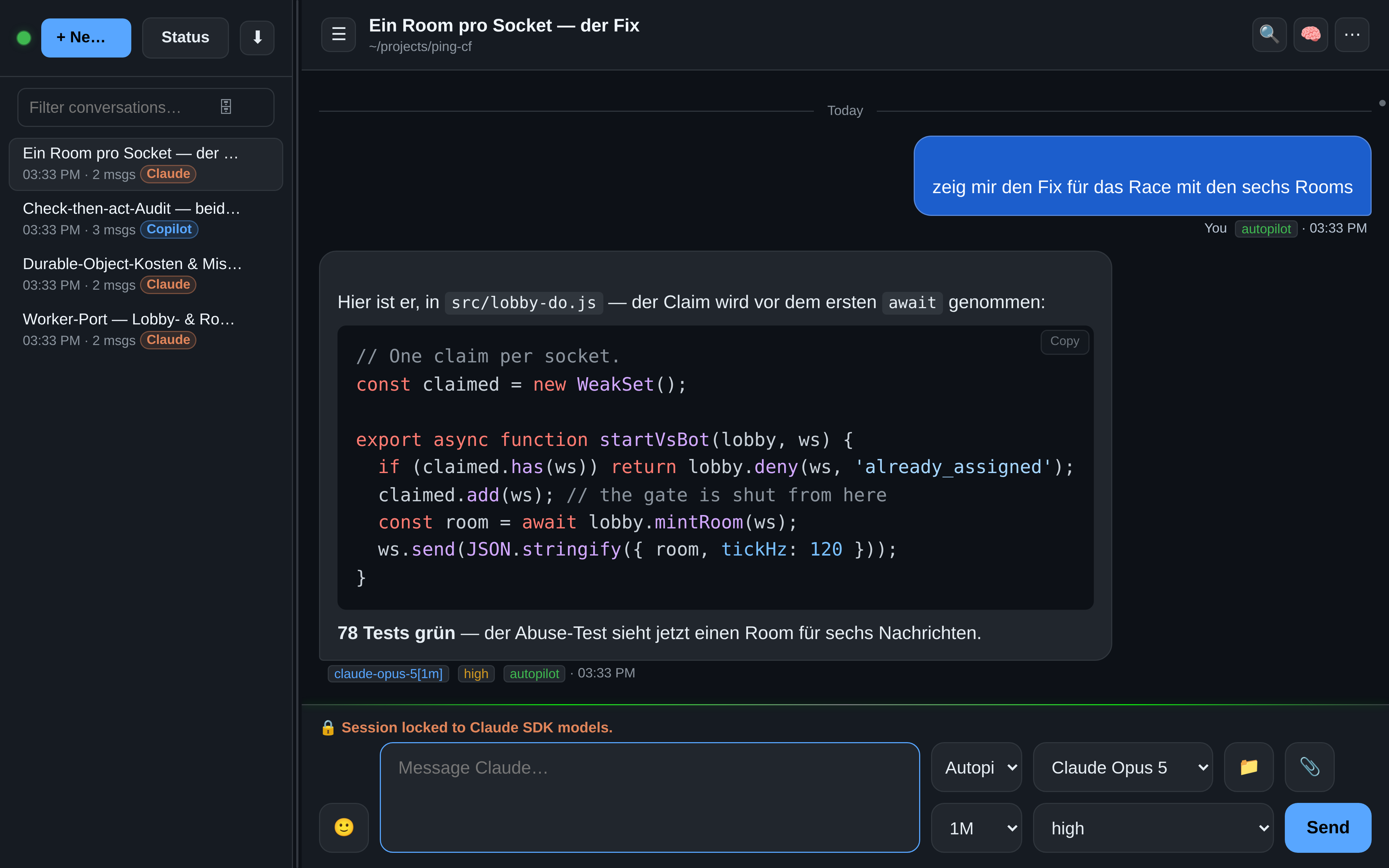Image resolution: width=1389 pixels, height=868 pixels.
Task: Focus the Message Claude input box
Action: (649, 797)
